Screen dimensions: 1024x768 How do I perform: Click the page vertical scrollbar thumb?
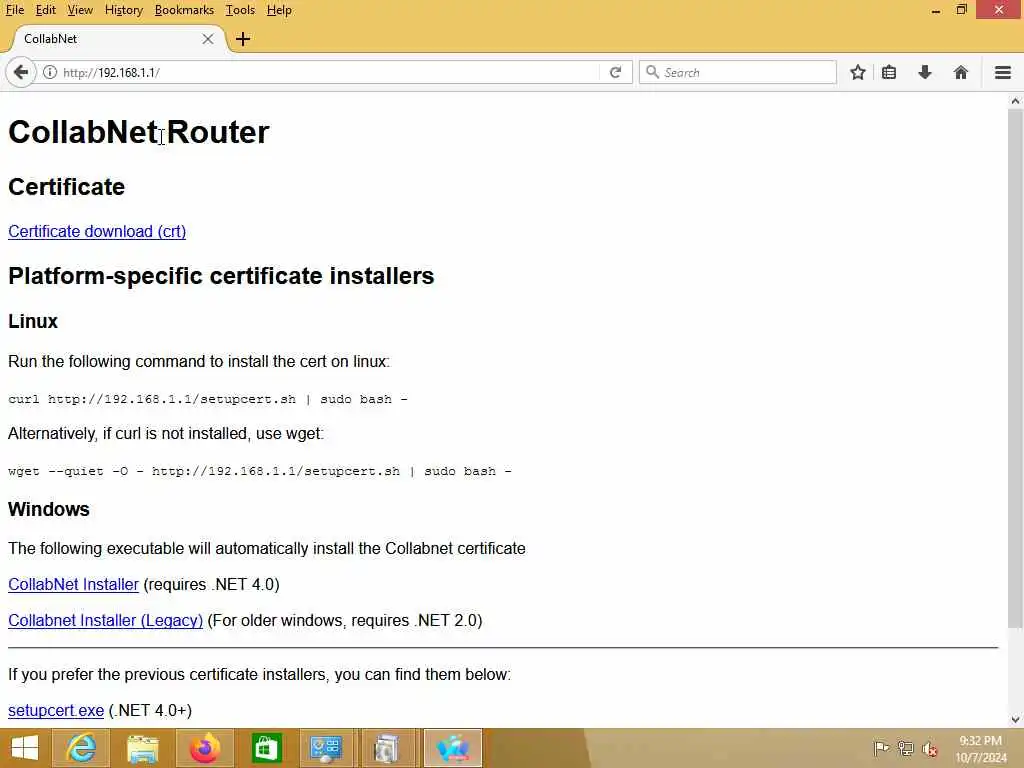coord(1015,369)
